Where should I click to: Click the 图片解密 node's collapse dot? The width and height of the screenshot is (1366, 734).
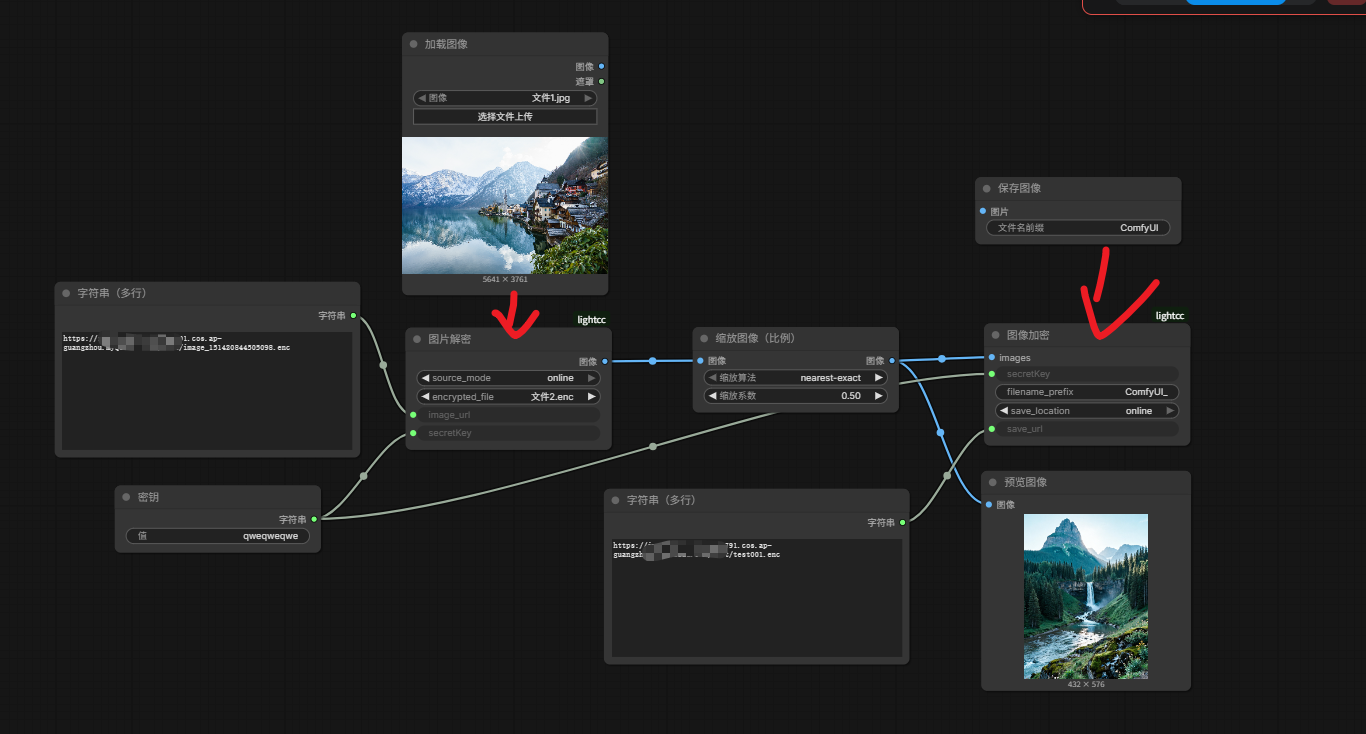[417, 339]
